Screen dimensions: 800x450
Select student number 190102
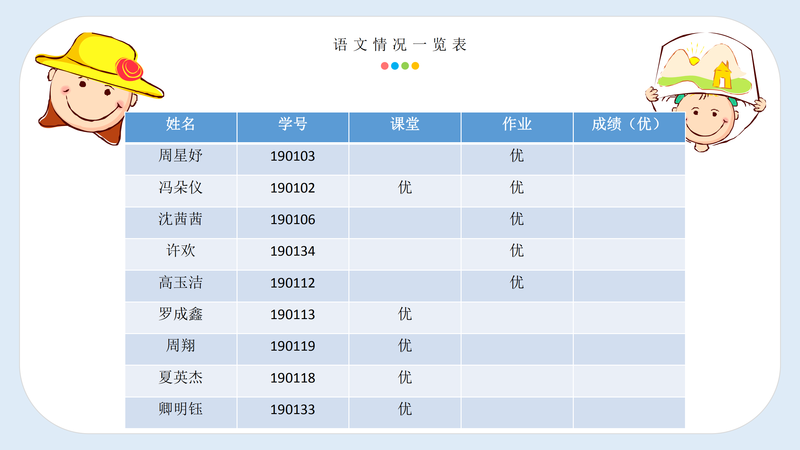(293, 188)
